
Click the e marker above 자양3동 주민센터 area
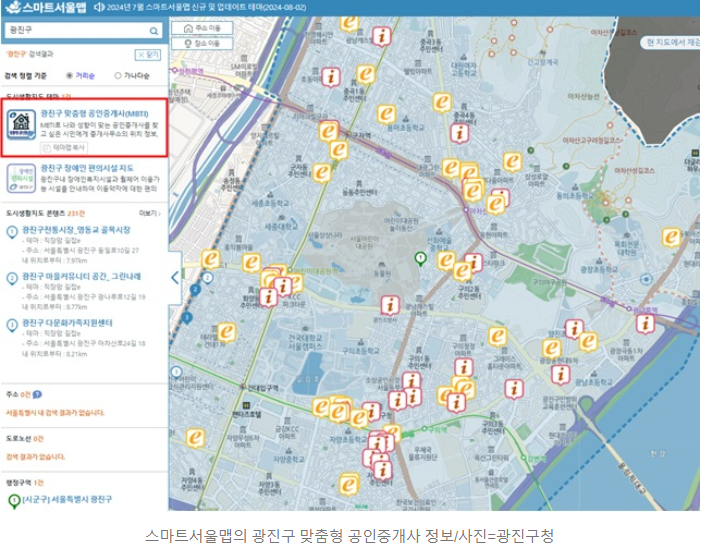point(349,485)
